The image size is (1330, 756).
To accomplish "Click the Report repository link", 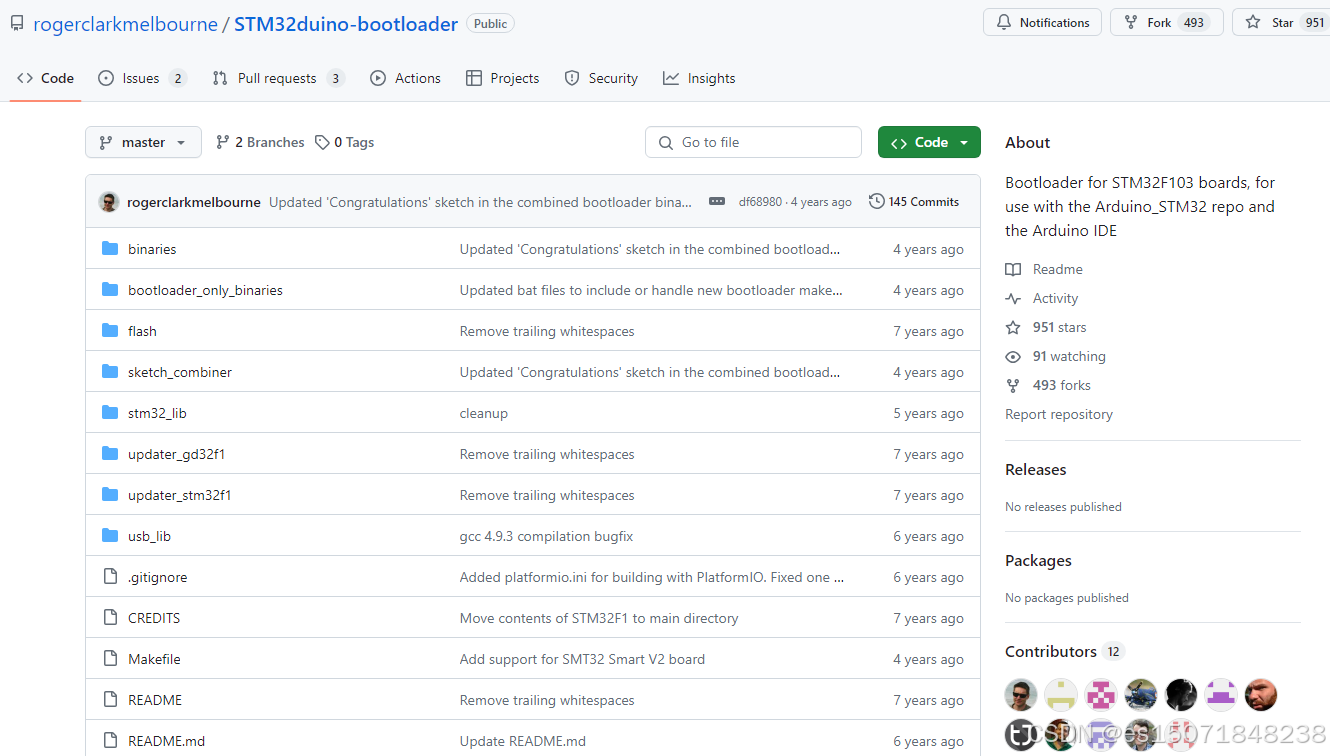I will pyautogui.click(x=1059, y=414).
